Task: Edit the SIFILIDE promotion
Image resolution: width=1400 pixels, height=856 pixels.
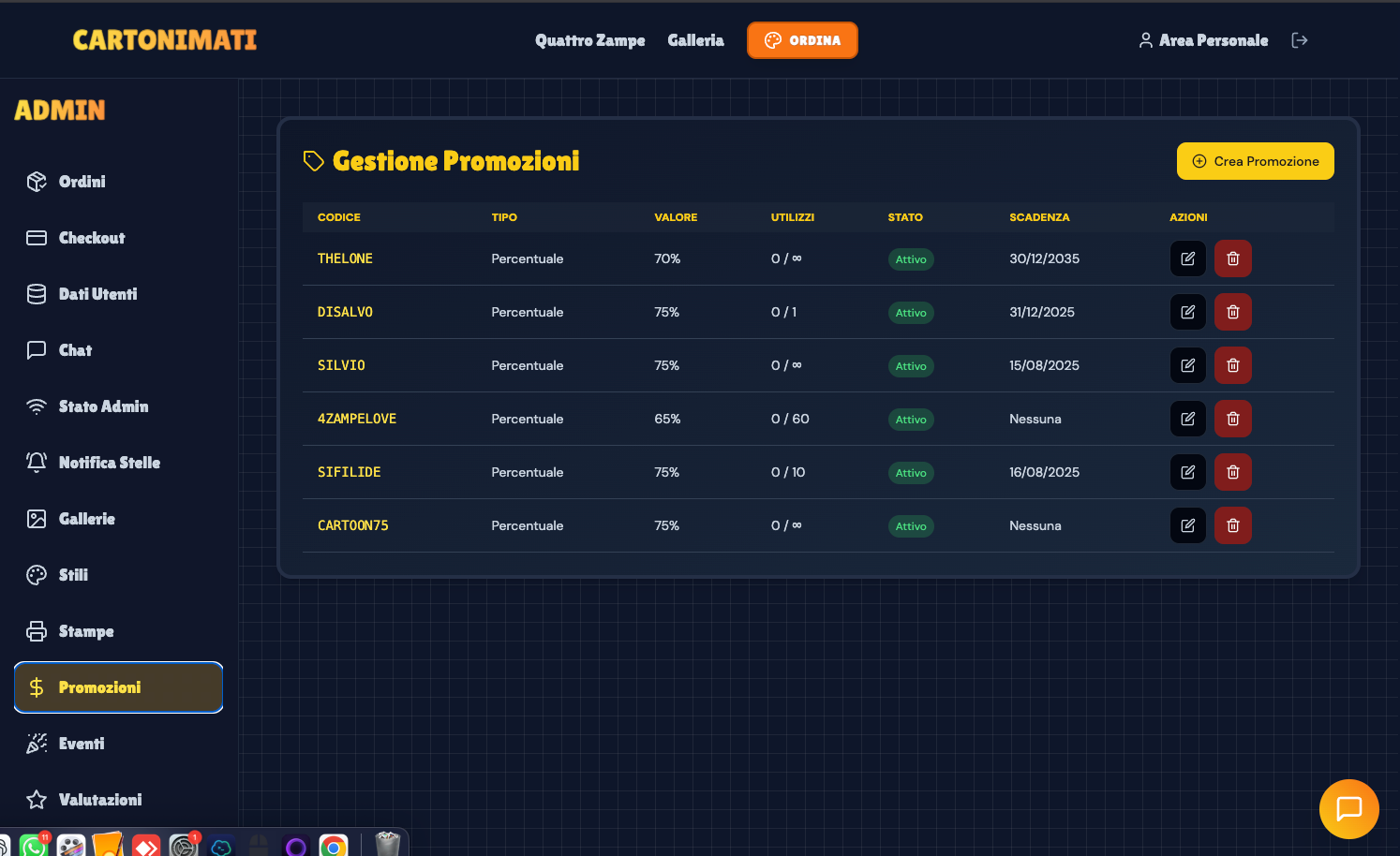Action: (1187, 472)
